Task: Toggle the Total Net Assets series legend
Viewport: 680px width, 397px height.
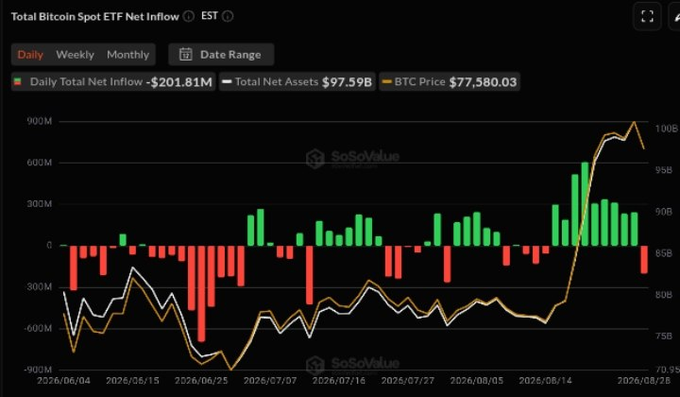Action: (297, 82)
